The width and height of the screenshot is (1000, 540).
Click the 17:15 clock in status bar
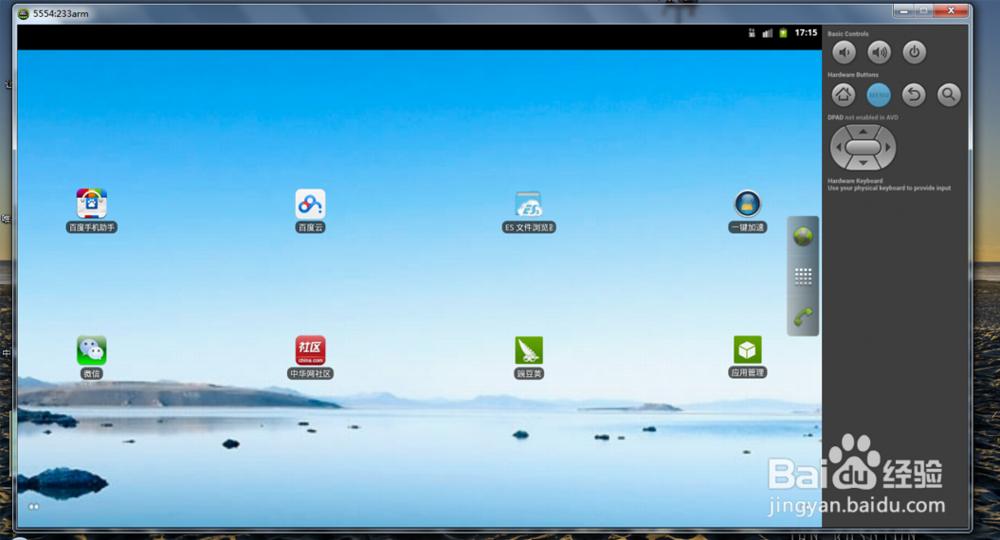[805, 33]
